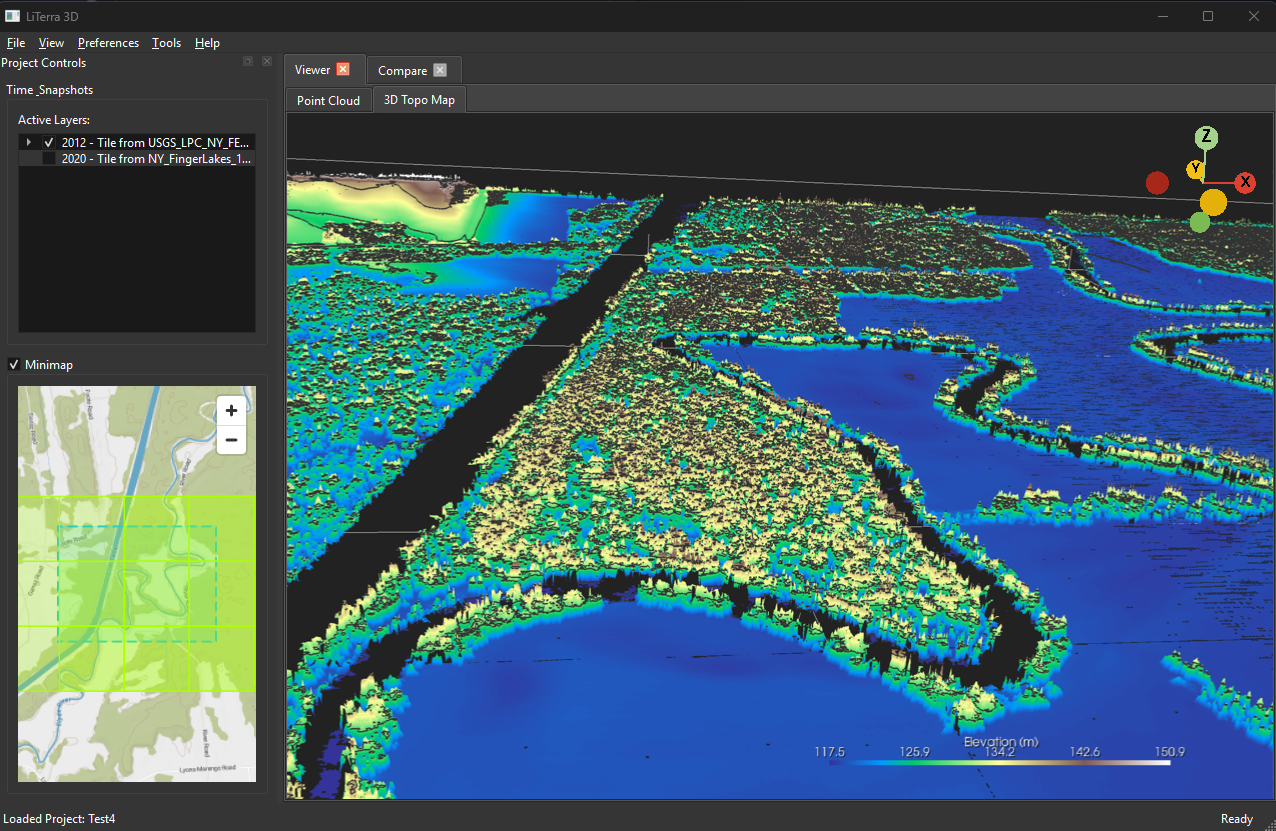The height and width of the screenshot is (831, 1276).
Task: Select the X axis sphere of the view gizmo
Action: tap(1244, 182)
